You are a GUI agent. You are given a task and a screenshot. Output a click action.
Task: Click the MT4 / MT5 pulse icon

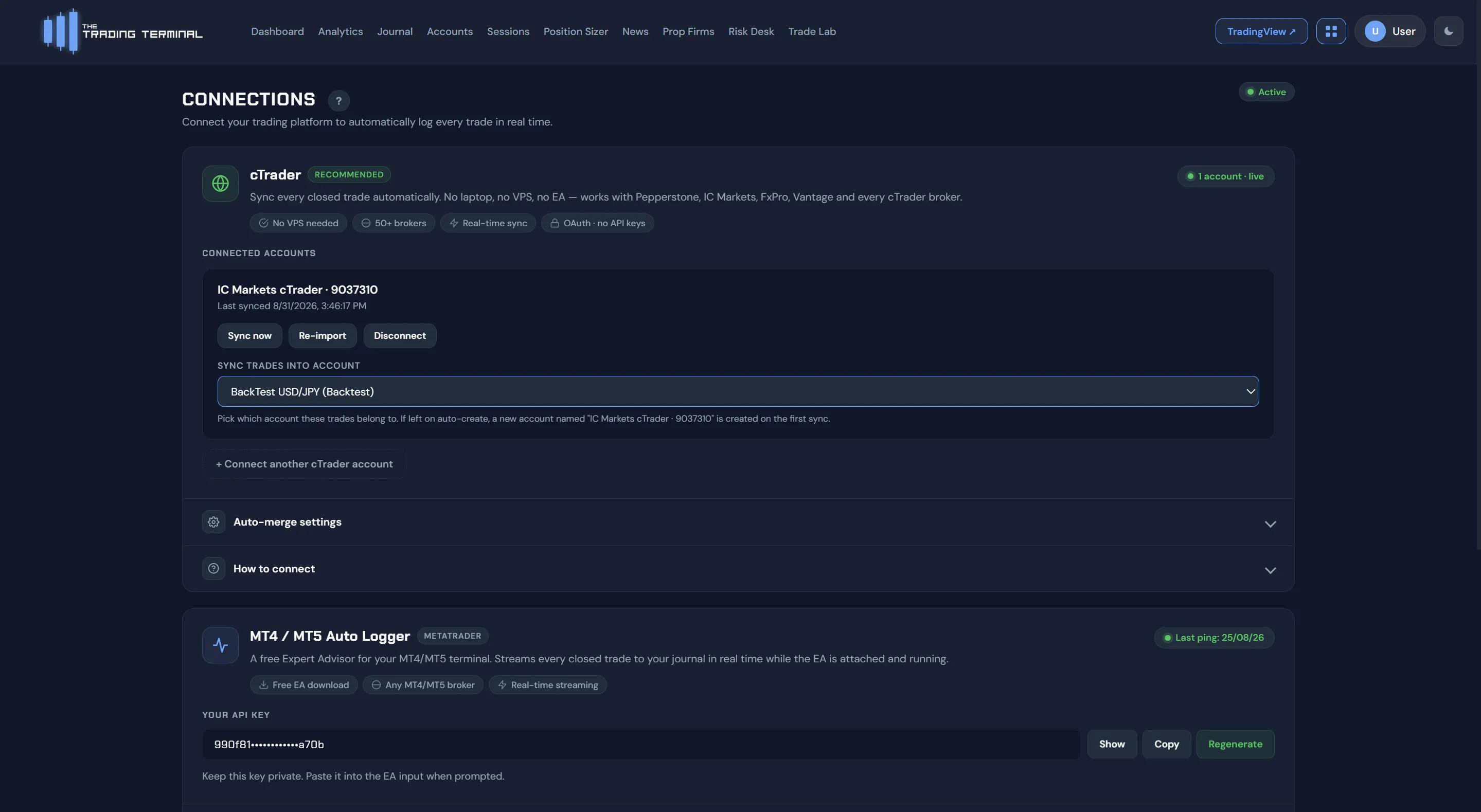point(220,645)
